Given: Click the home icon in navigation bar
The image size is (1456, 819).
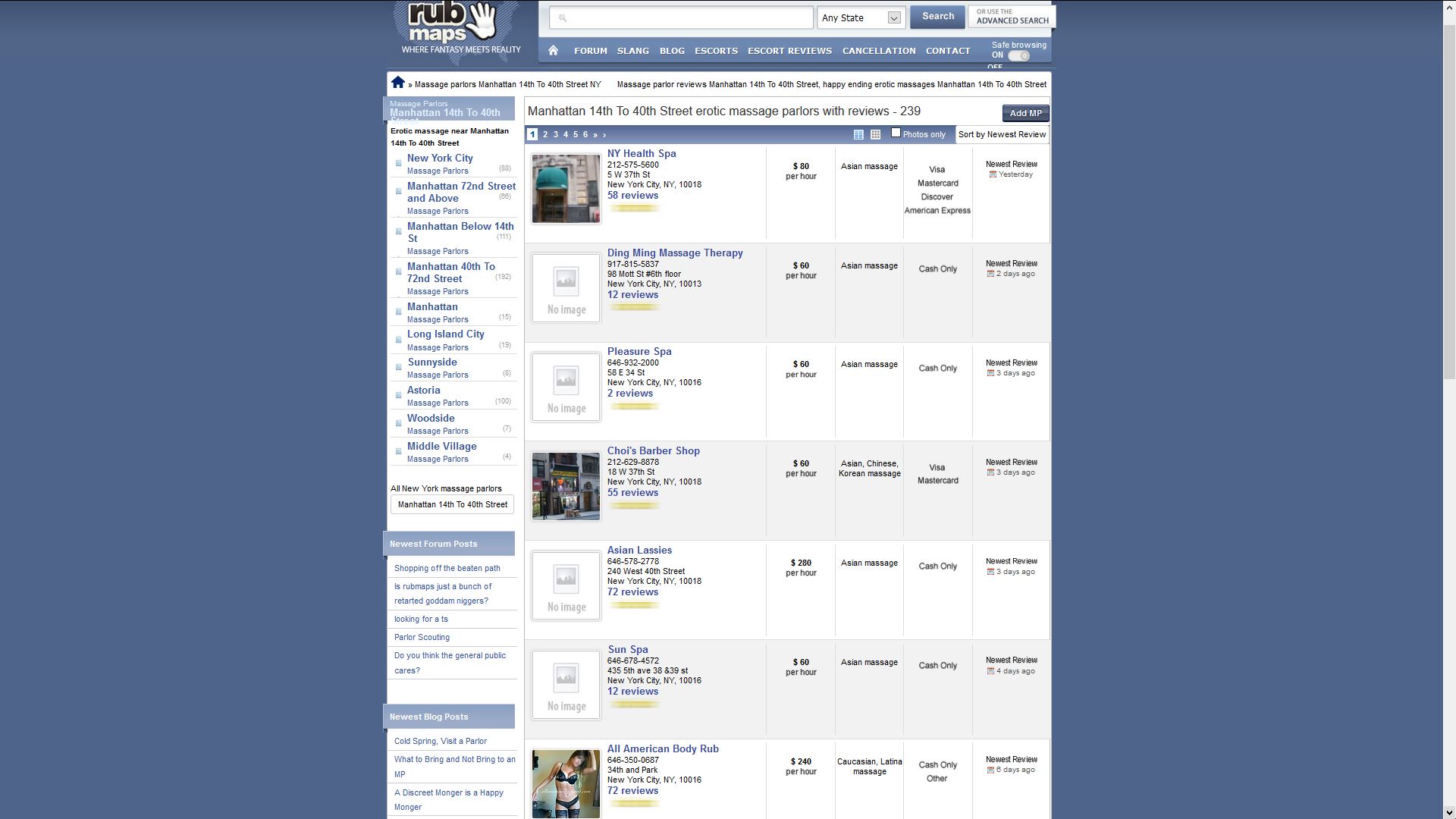Looking at the screenshot, I should pyautogui.click(x=553, y=51).
